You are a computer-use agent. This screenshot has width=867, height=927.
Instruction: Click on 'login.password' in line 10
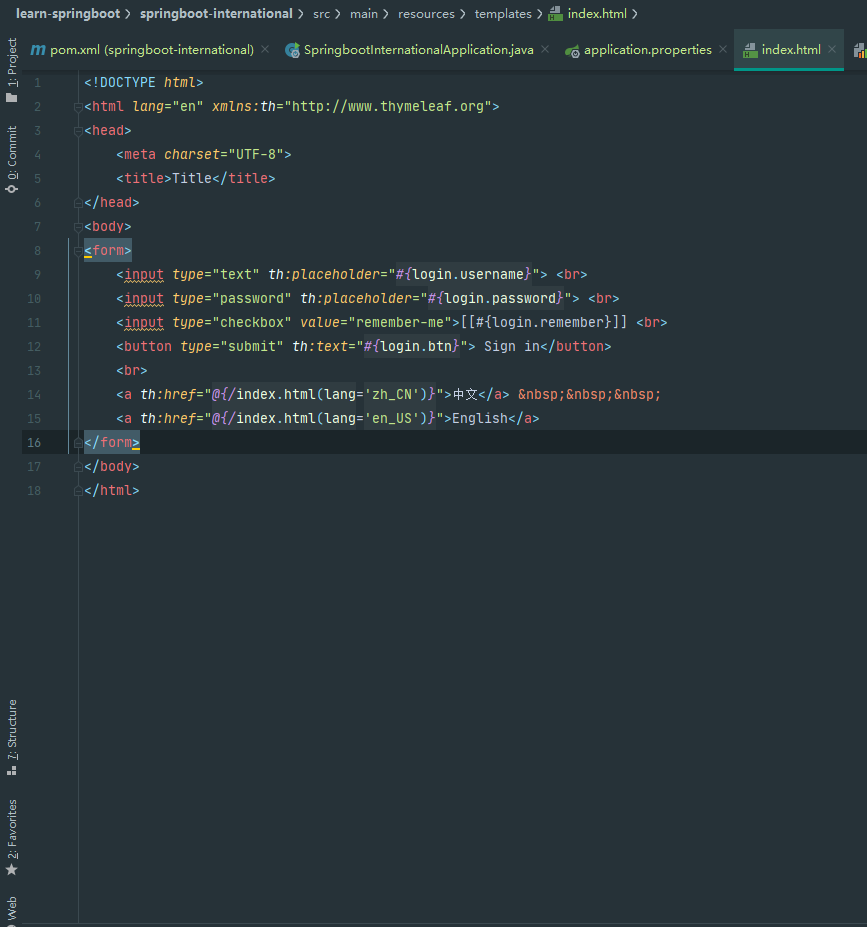pyautogui.click(x=500, y=299)
